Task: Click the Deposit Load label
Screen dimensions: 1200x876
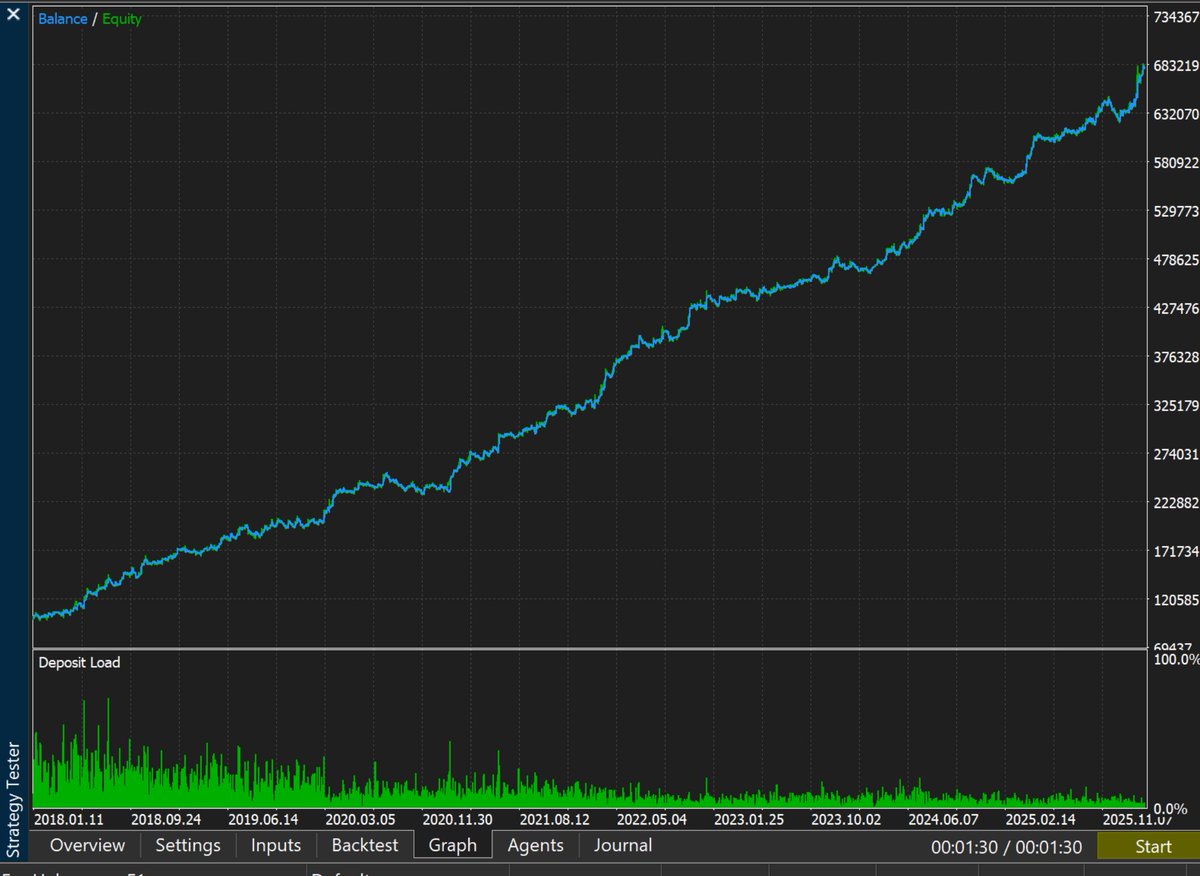Action: click(79, 662)
